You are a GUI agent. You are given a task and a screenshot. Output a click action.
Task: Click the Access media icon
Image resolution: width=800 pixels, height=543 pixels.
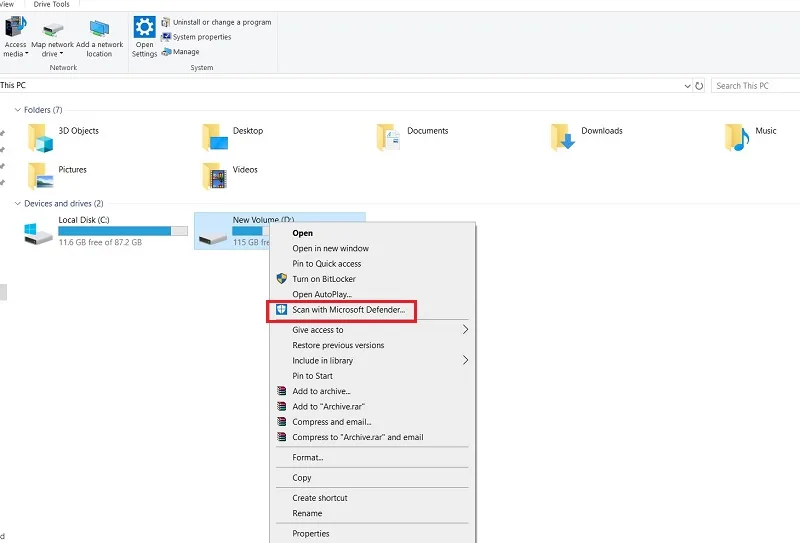point(15,28)
